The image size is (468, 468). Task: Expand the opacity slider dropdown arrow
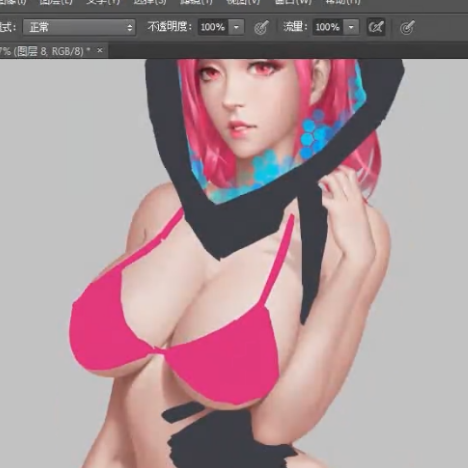[x=236, y=27]
